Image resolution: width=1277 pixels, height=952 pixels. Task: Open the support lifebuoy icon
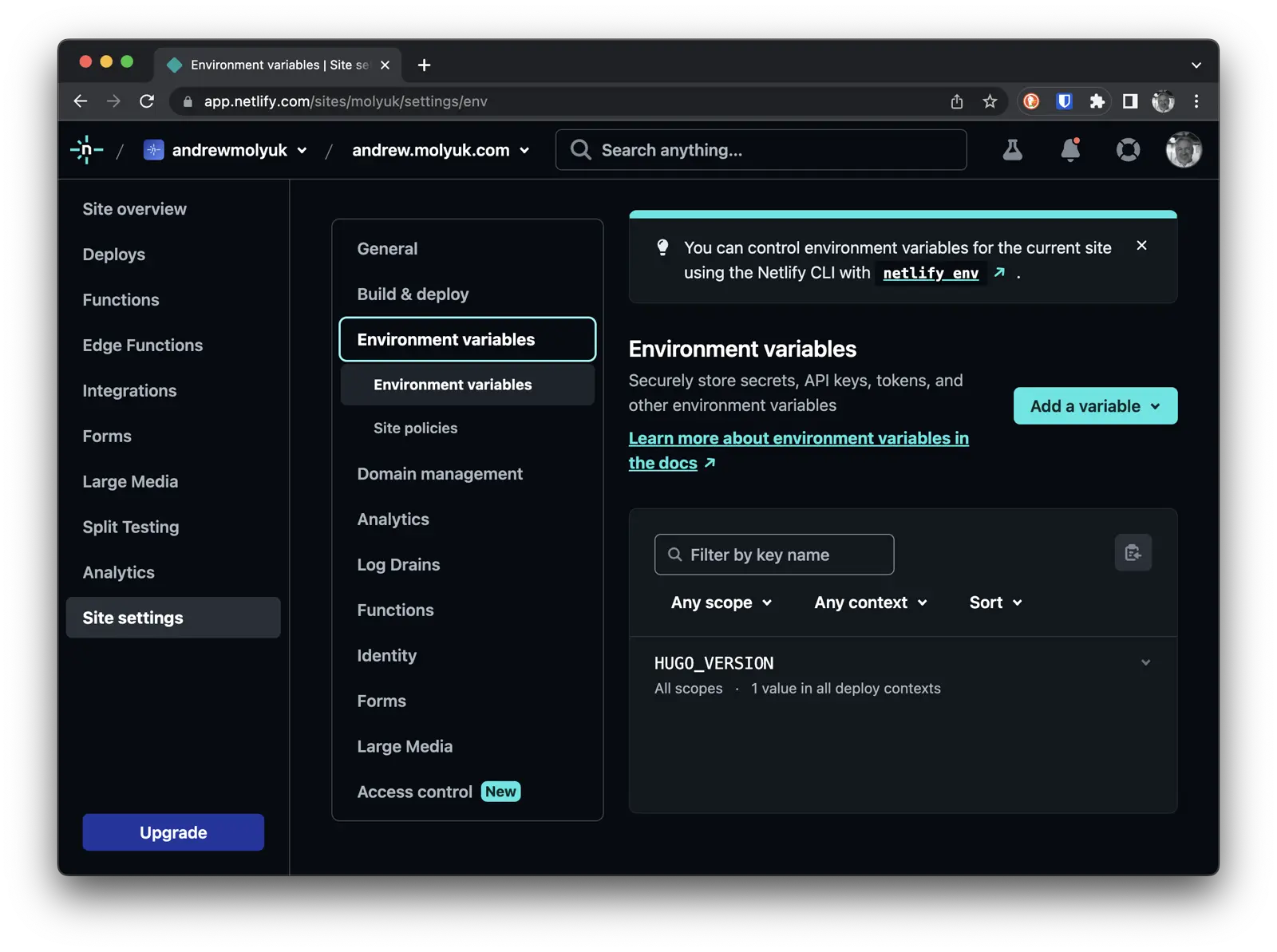tap(1128, 150)
